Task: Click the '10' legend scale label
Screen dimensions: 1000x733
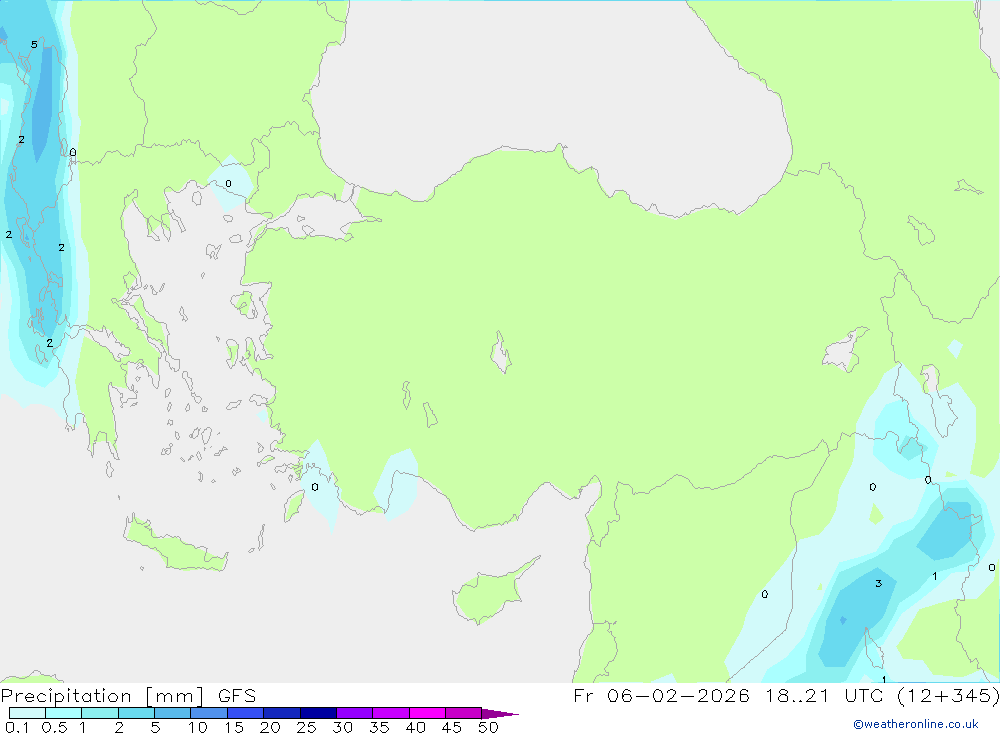Action: pyautogui.click(x=198, y=727)
